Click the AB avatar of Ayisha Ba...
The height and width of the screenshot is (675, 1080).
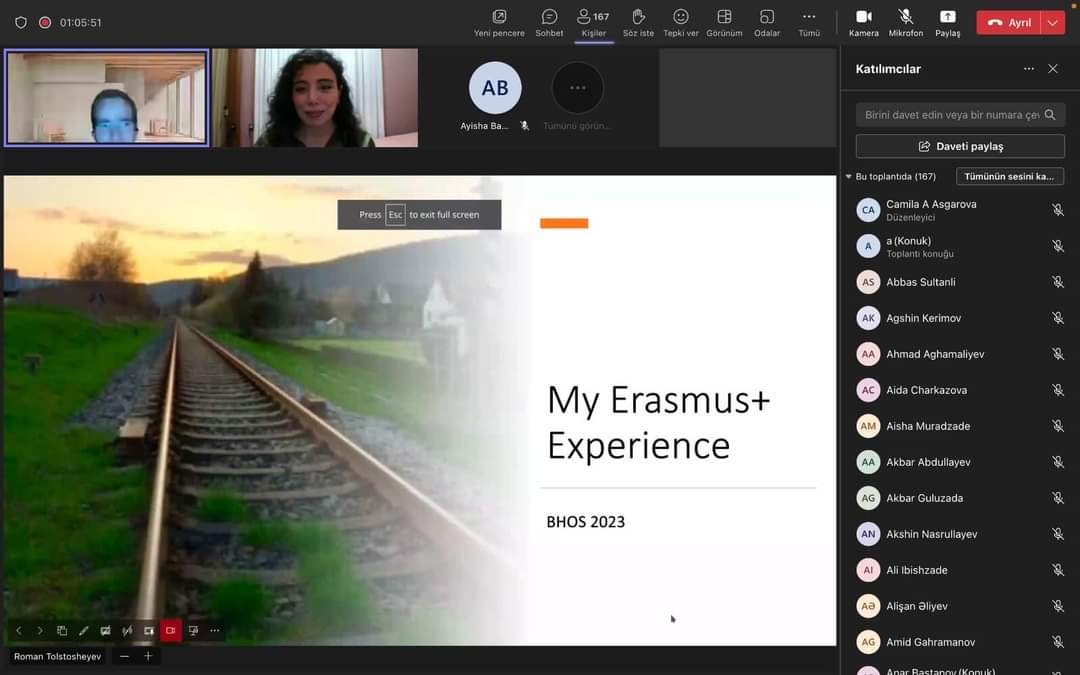495,87
